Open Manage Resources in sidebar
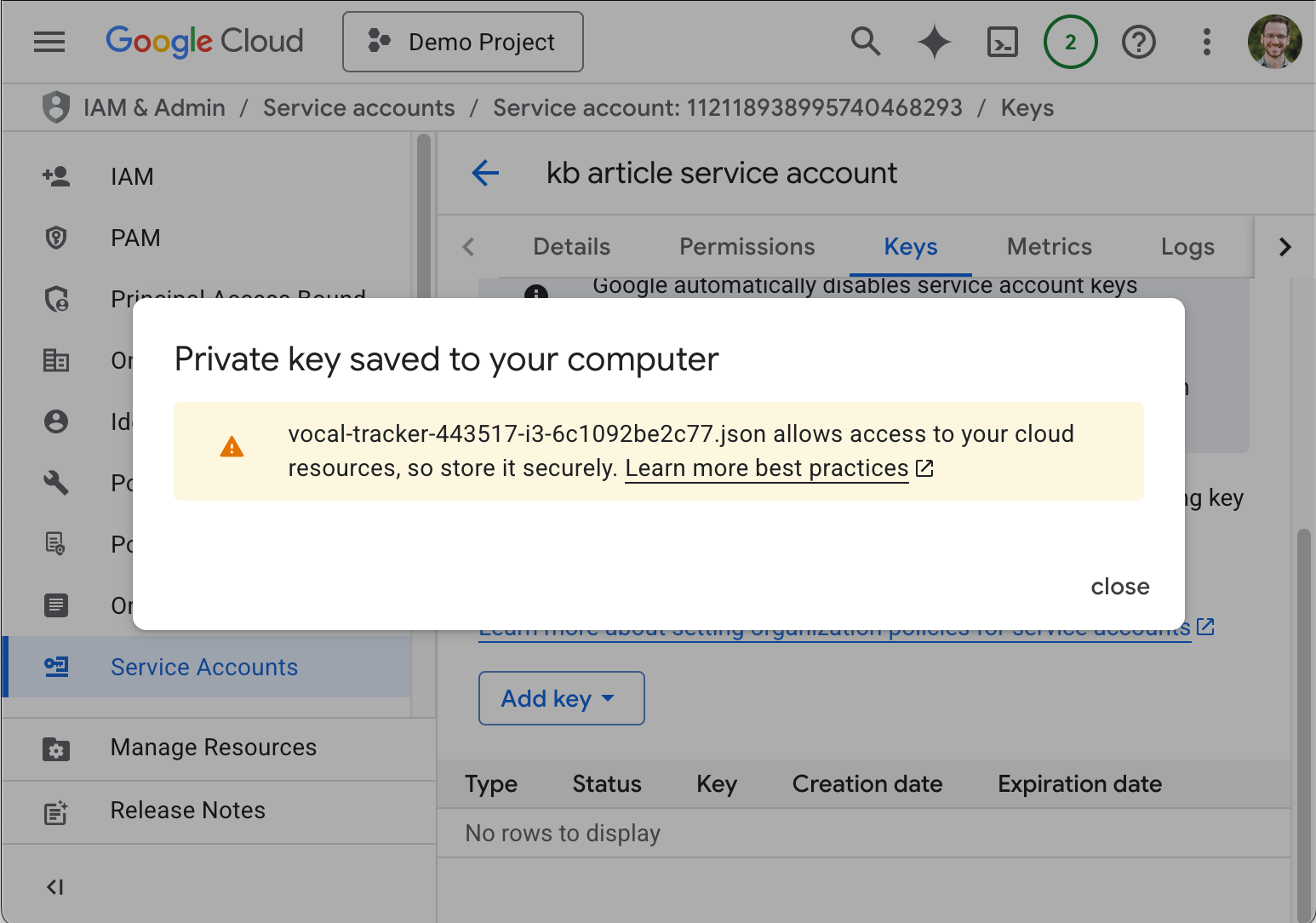 point(213,748)
